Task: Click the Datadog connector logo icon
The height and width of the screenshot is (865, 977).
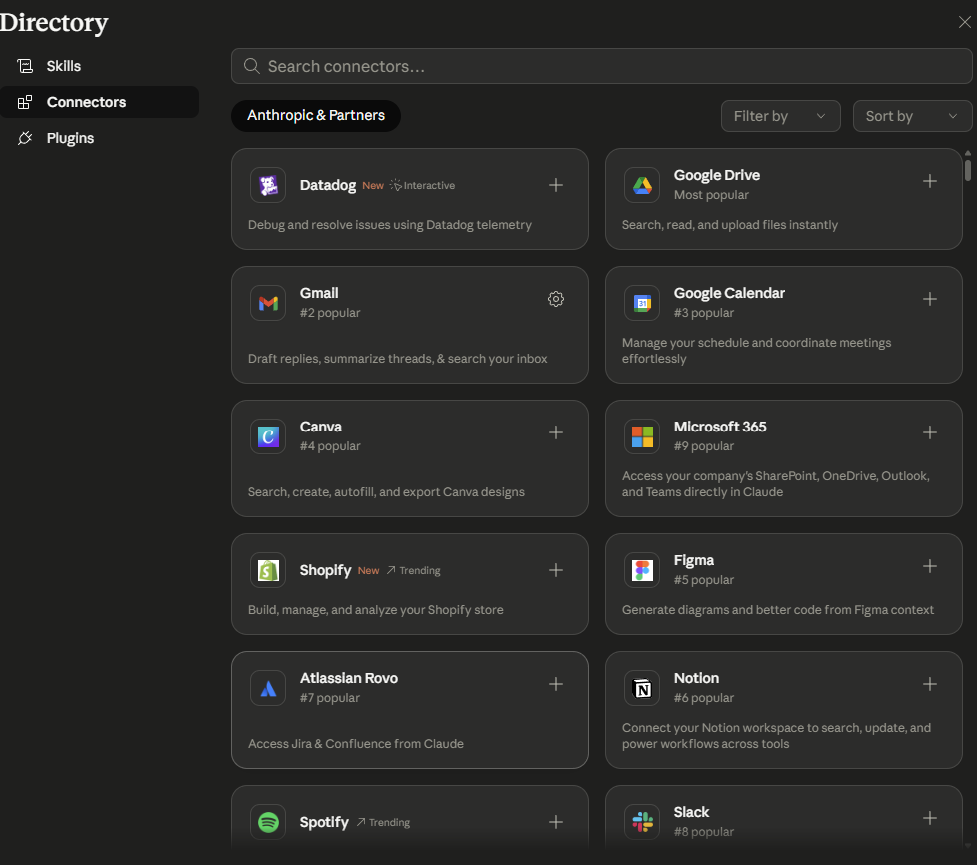Action: (x=268, y=185)
